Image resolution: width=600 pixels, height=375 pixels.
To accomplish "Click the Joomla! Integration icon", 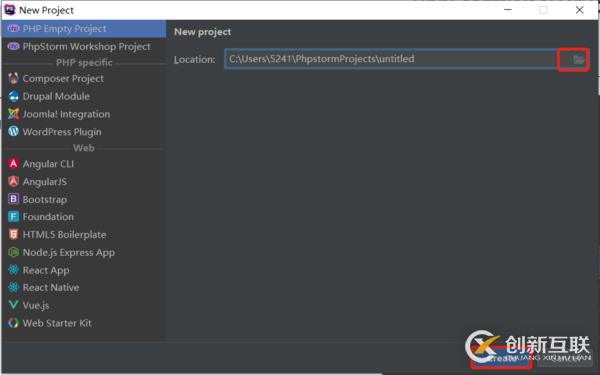I will [x=13, y=114].
